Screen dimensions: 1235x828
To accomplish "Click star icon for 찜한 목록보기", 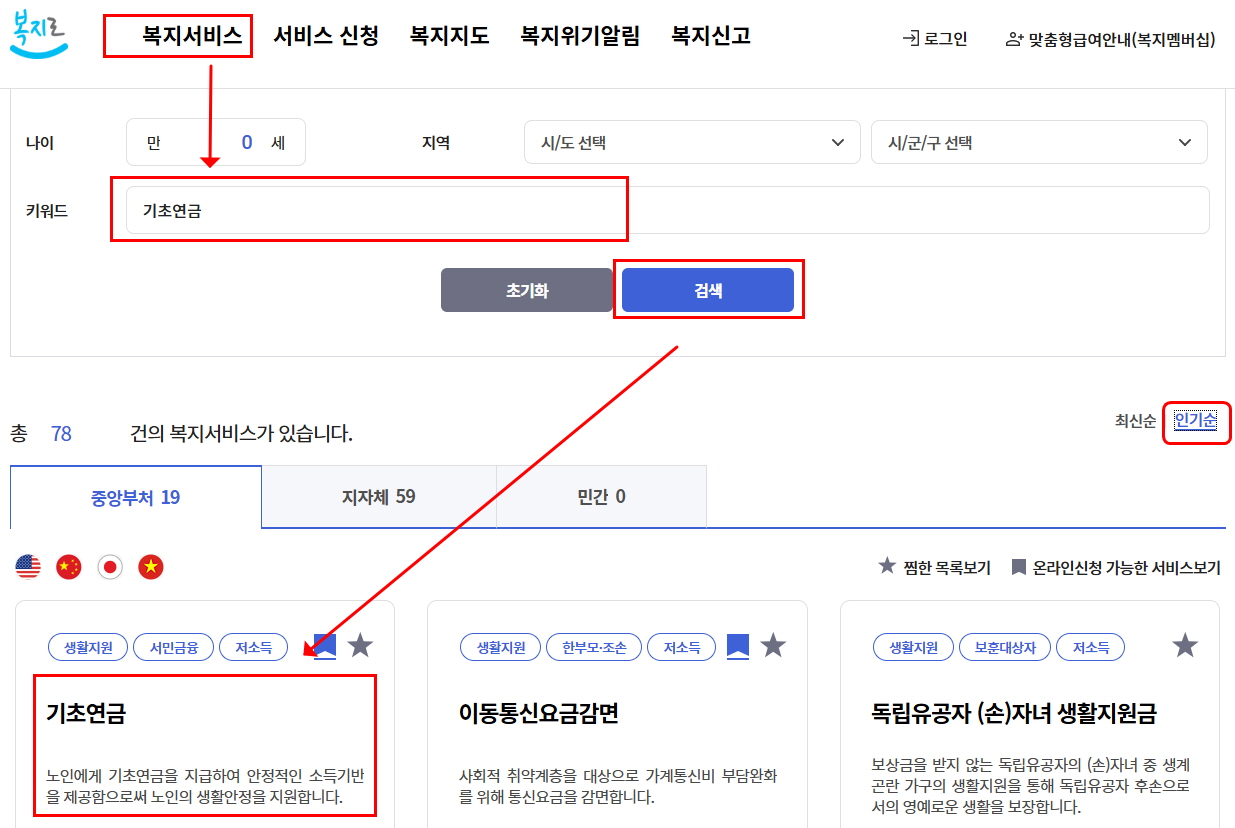I will 888,566.
